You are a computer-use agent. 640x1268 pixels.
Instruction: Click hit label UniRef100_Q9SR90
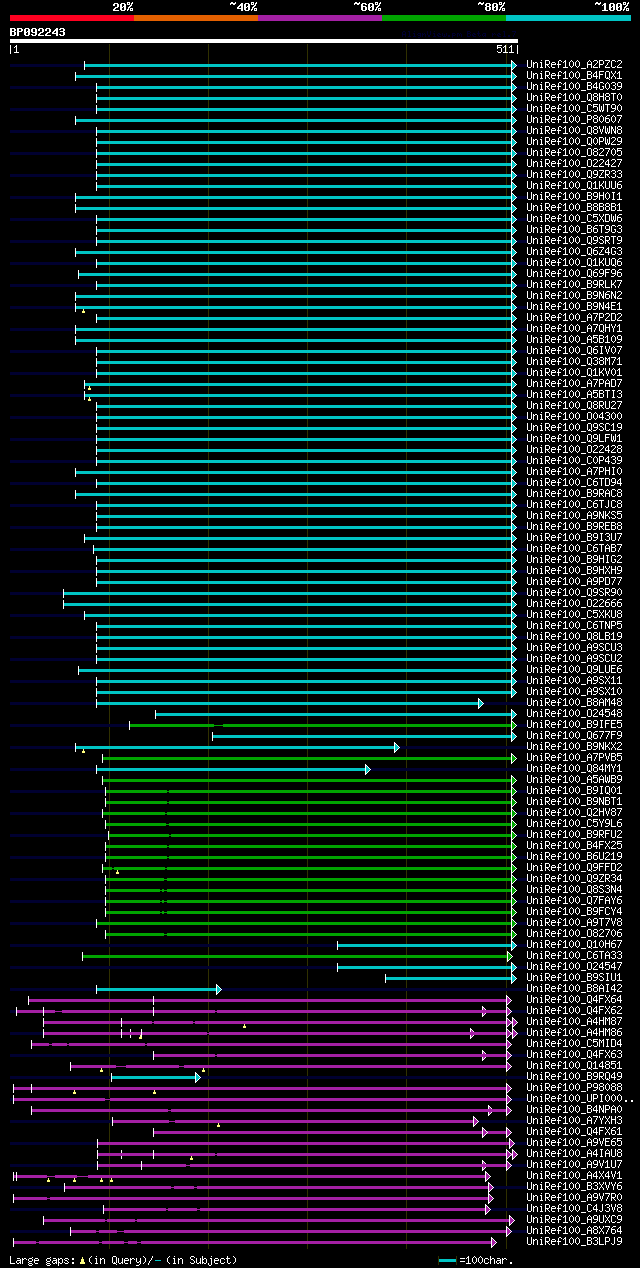coord(574,592)
